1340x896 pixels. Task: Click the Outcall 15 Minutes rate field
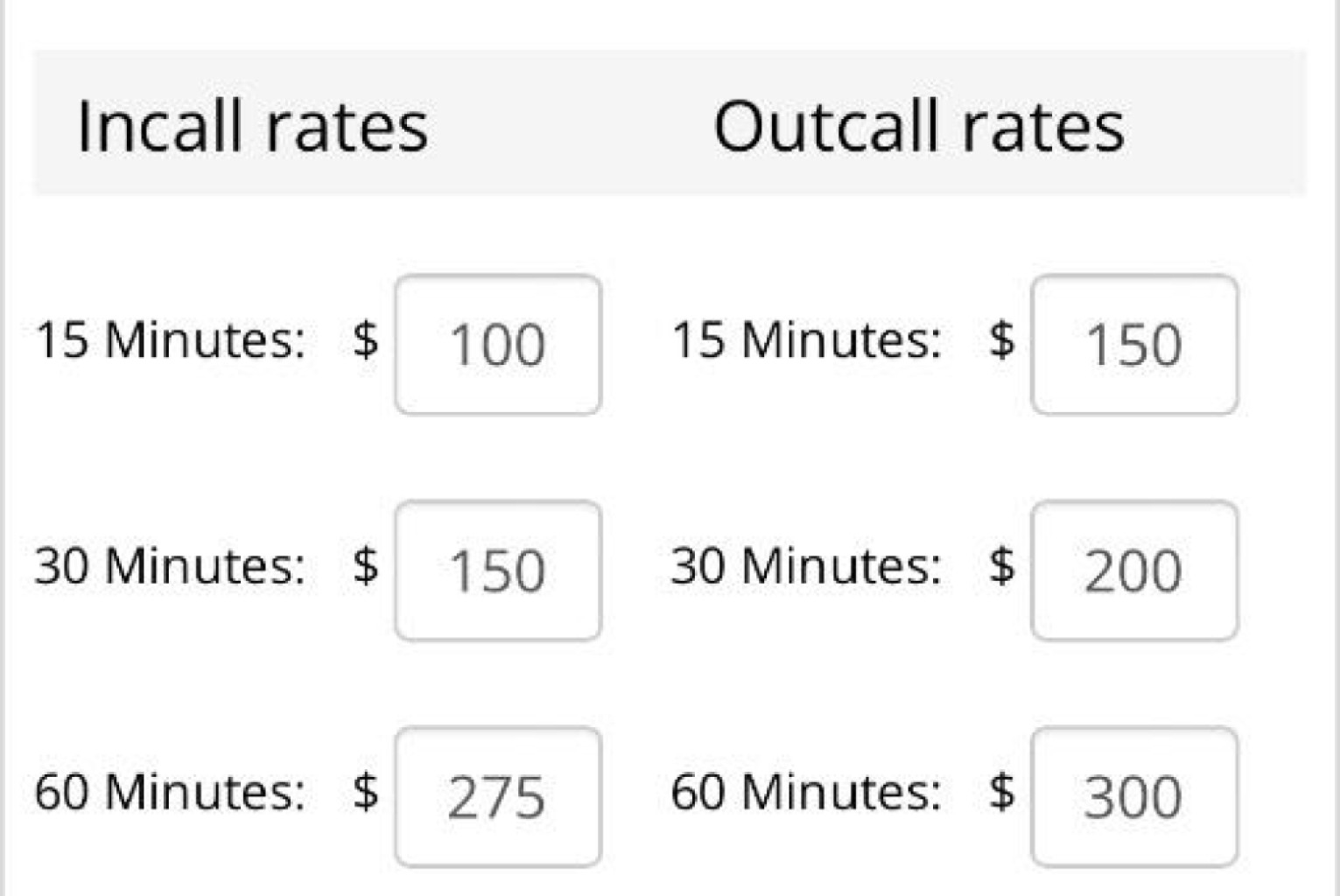(1134, 344)
